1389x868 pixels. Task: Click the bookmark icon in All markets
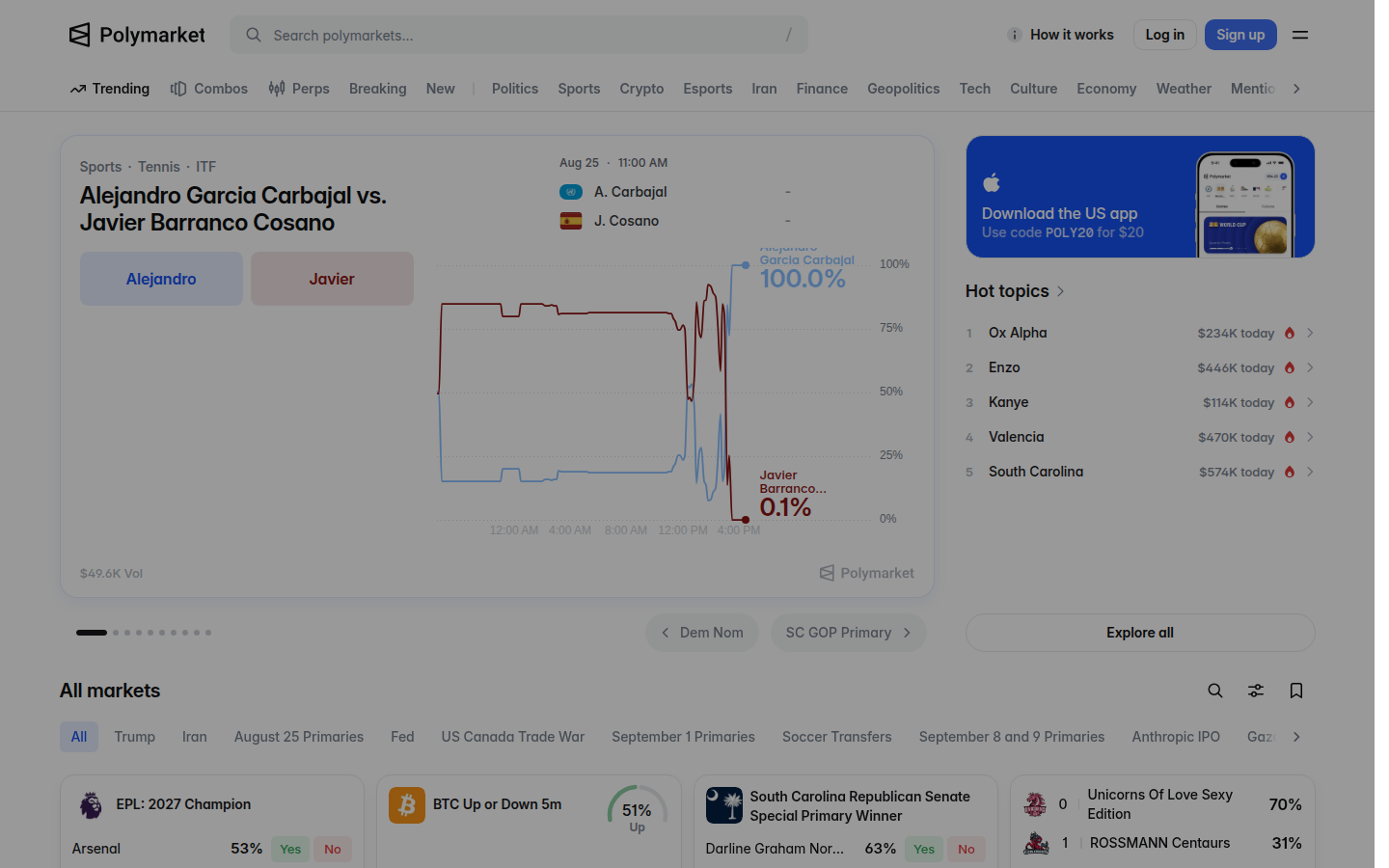click(x=1296, y=691)
